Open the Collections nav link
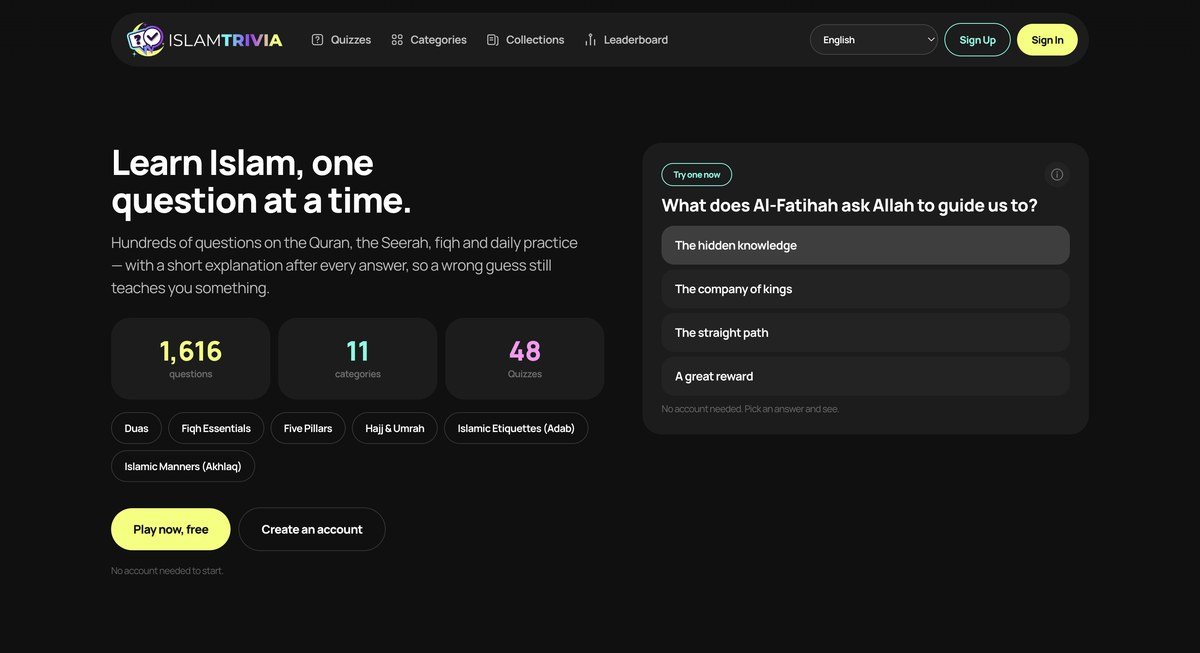Viewport: 1200px width, 653px height. point(525,40)
